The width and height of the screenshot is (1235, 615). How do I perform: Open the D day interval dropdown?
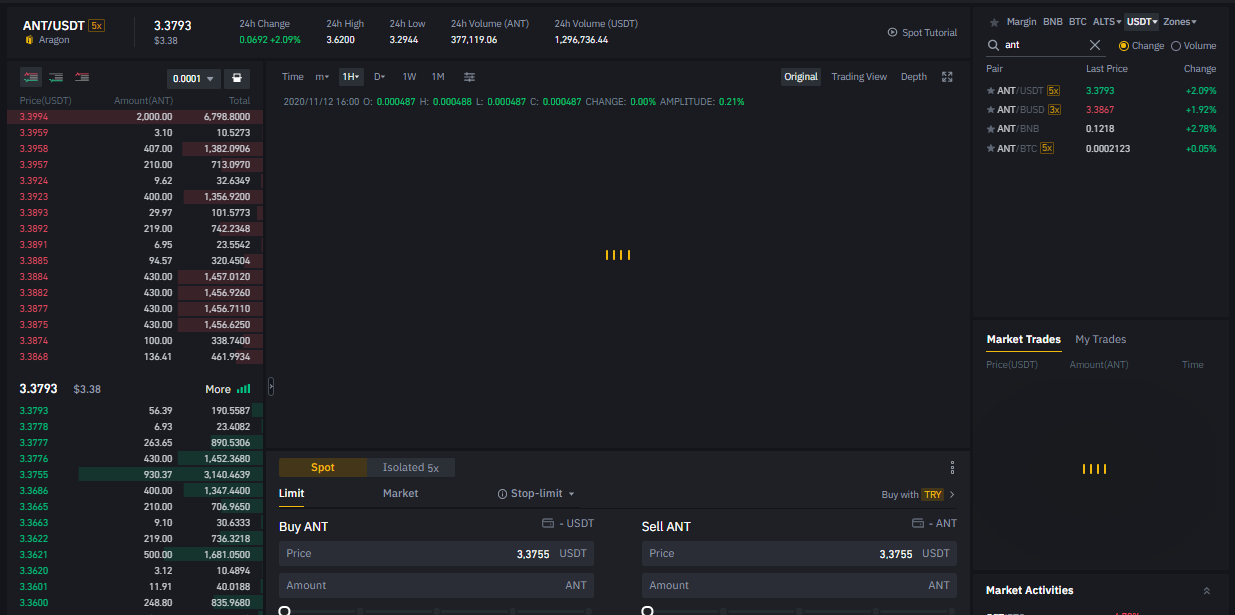380,77
